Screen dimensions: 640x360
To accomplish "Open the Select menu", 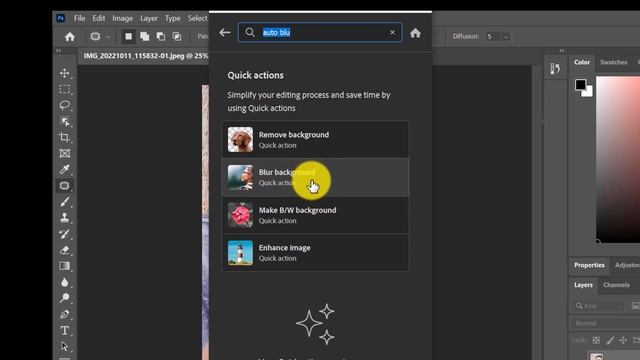I will coord(198,18).
